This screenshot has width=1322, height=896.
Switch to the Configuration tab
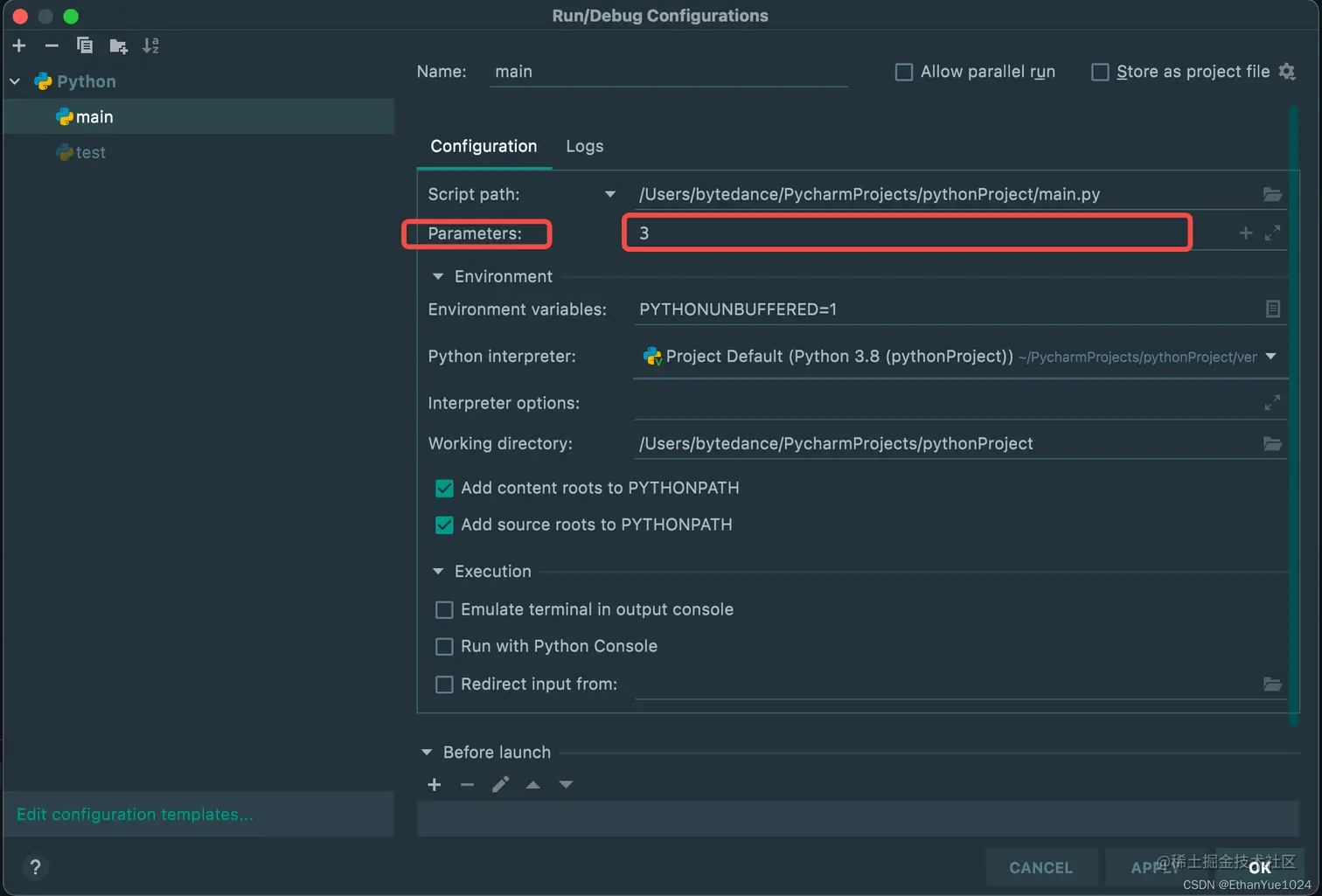coord(484,146)
